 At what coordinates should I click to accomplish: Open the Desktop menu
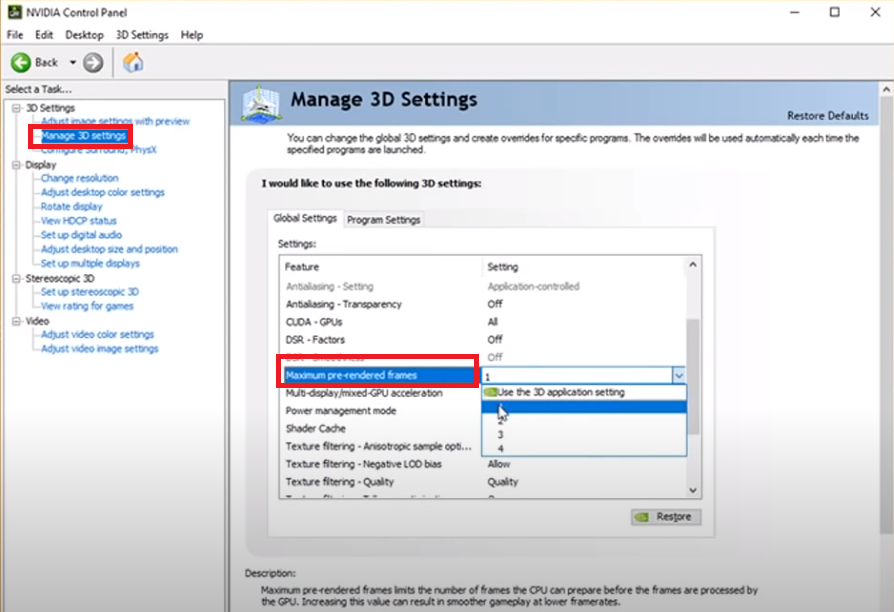[84, 35]
